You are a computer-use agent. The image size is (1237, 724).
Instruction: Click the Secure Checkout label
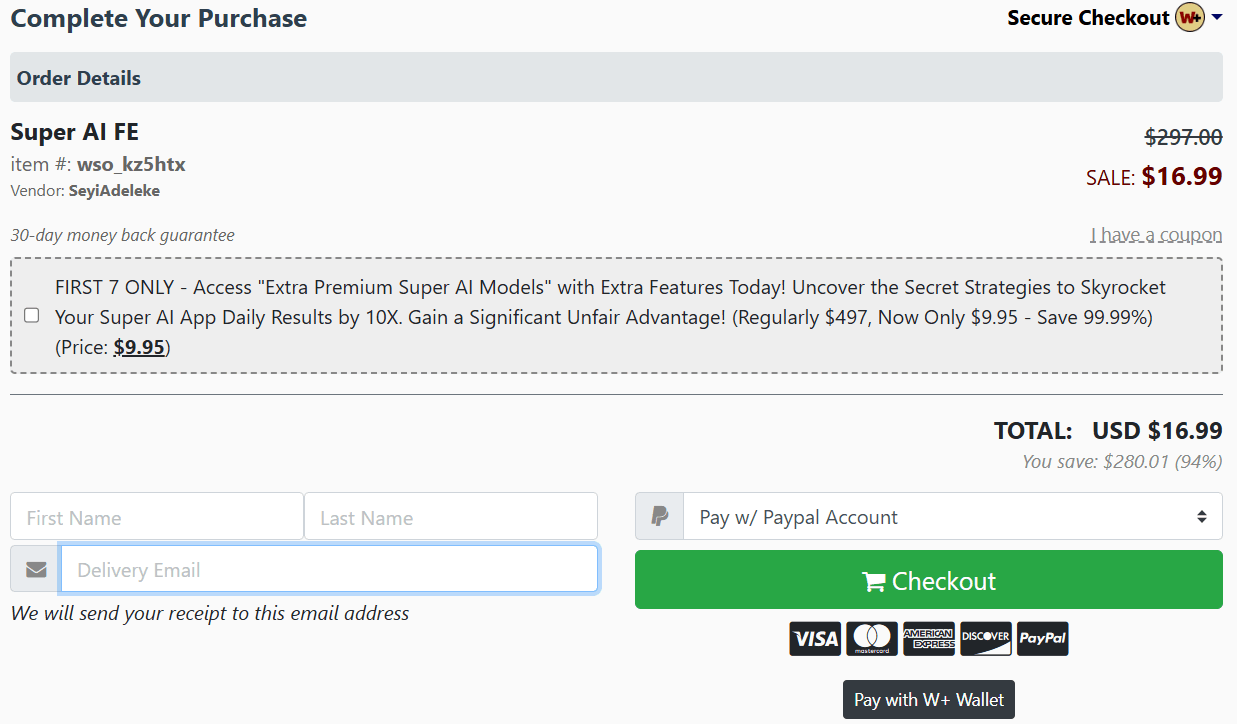tap(1087, 17)
